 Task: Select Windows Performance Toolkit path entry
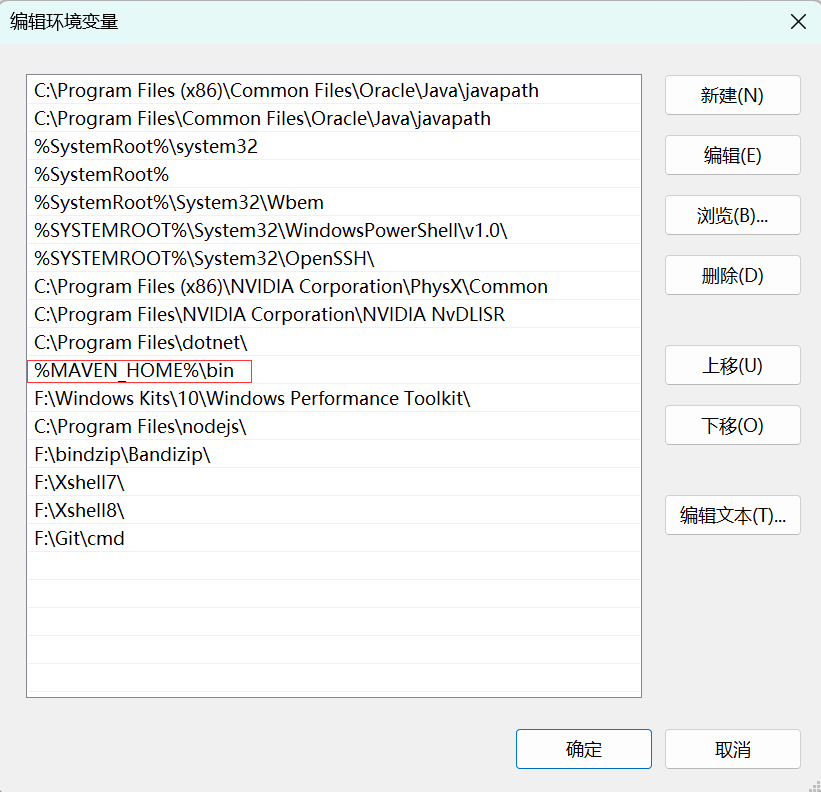click(x=334, y=398)
